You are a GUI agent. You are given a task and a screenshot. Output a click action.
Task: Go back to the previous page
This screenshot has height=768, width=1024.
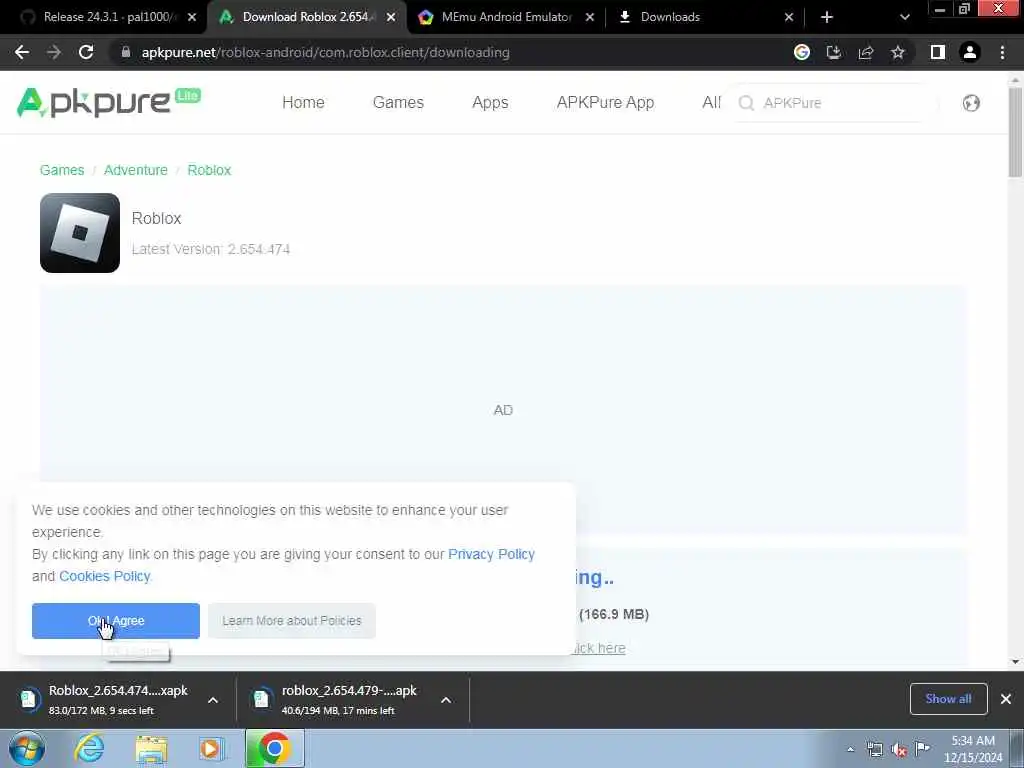(22, 52)
